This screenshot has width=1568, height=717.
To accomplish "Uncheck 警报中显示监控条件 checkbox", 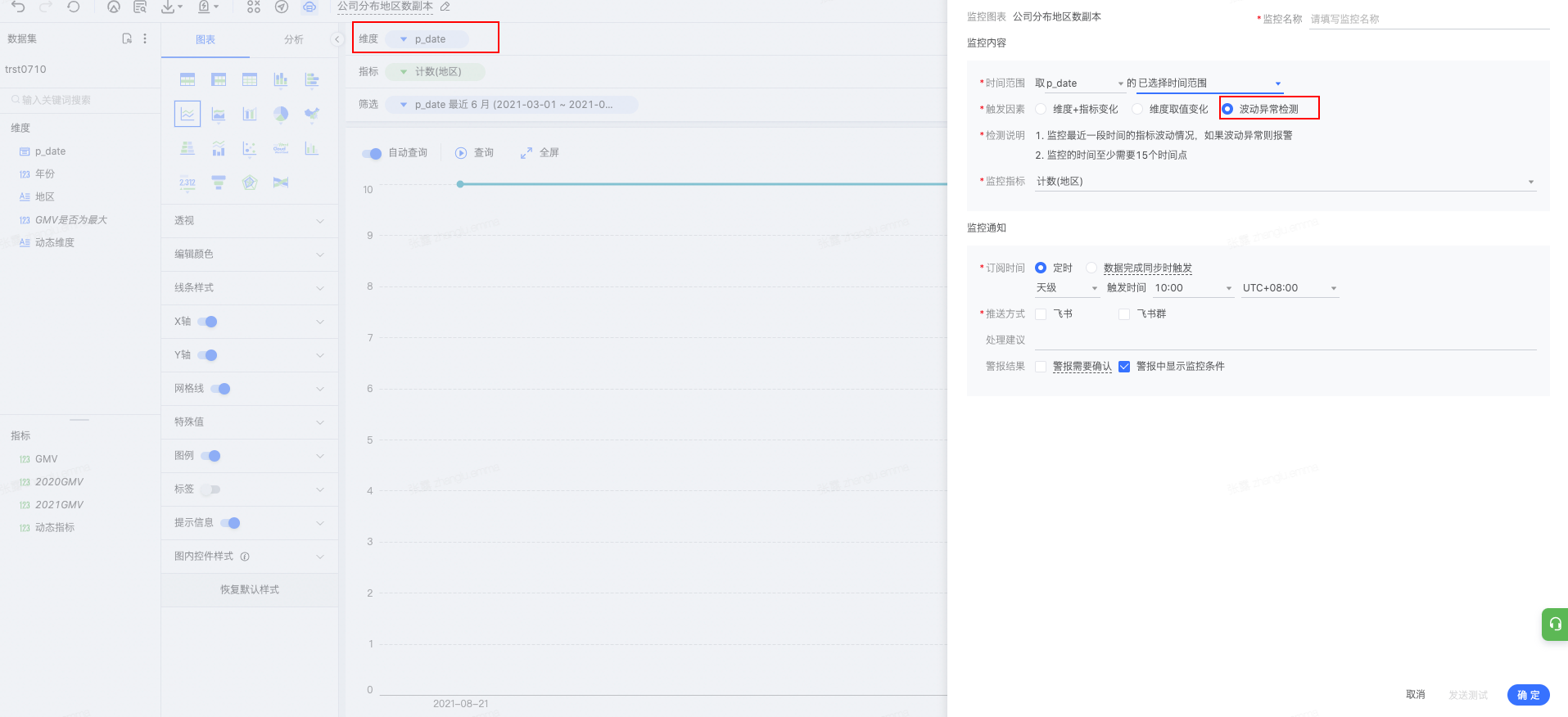I will 1124,367.
